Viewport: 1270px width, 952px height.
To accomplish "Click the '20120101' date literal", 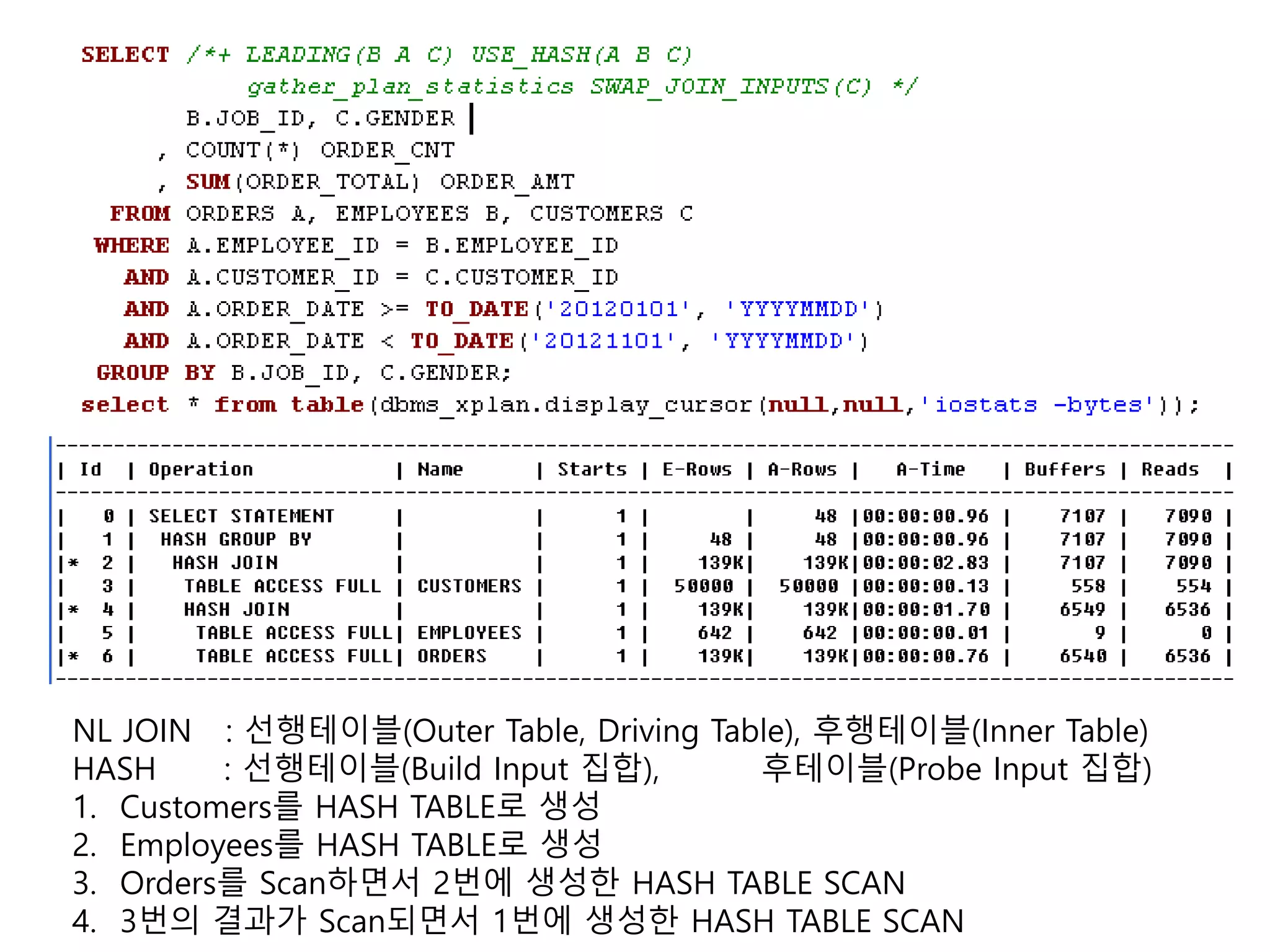I will (618, 309).
